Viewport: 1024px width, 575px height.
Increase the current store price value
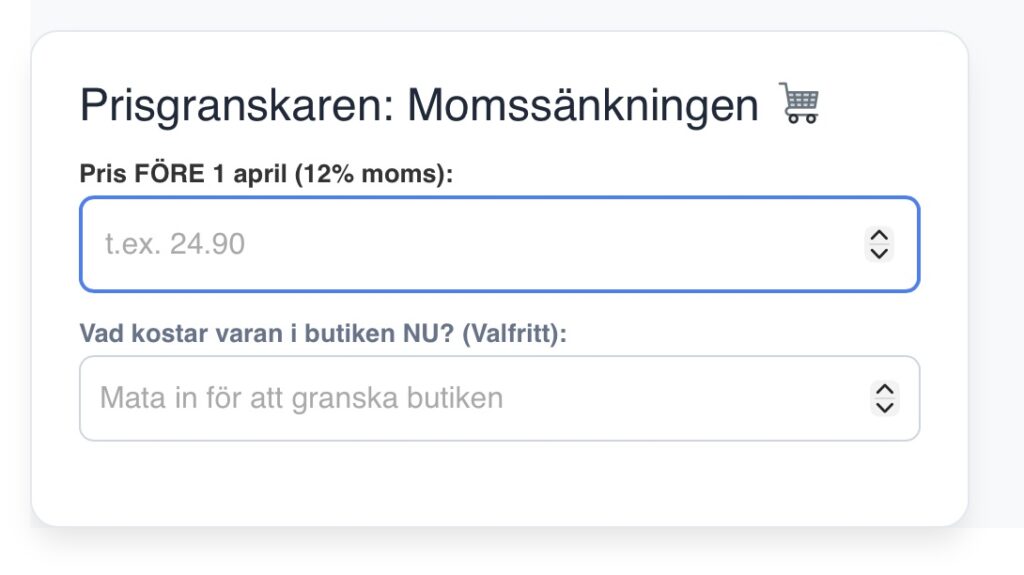pyautogui.click(x=884, y=389)
